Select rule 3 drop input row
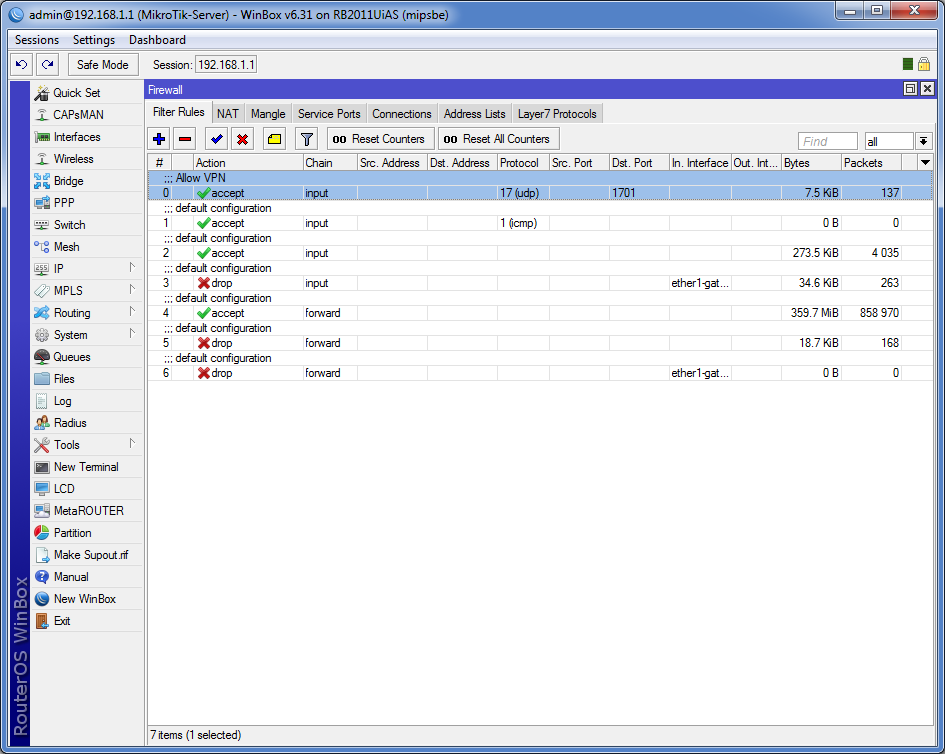 tap(540, 283)
